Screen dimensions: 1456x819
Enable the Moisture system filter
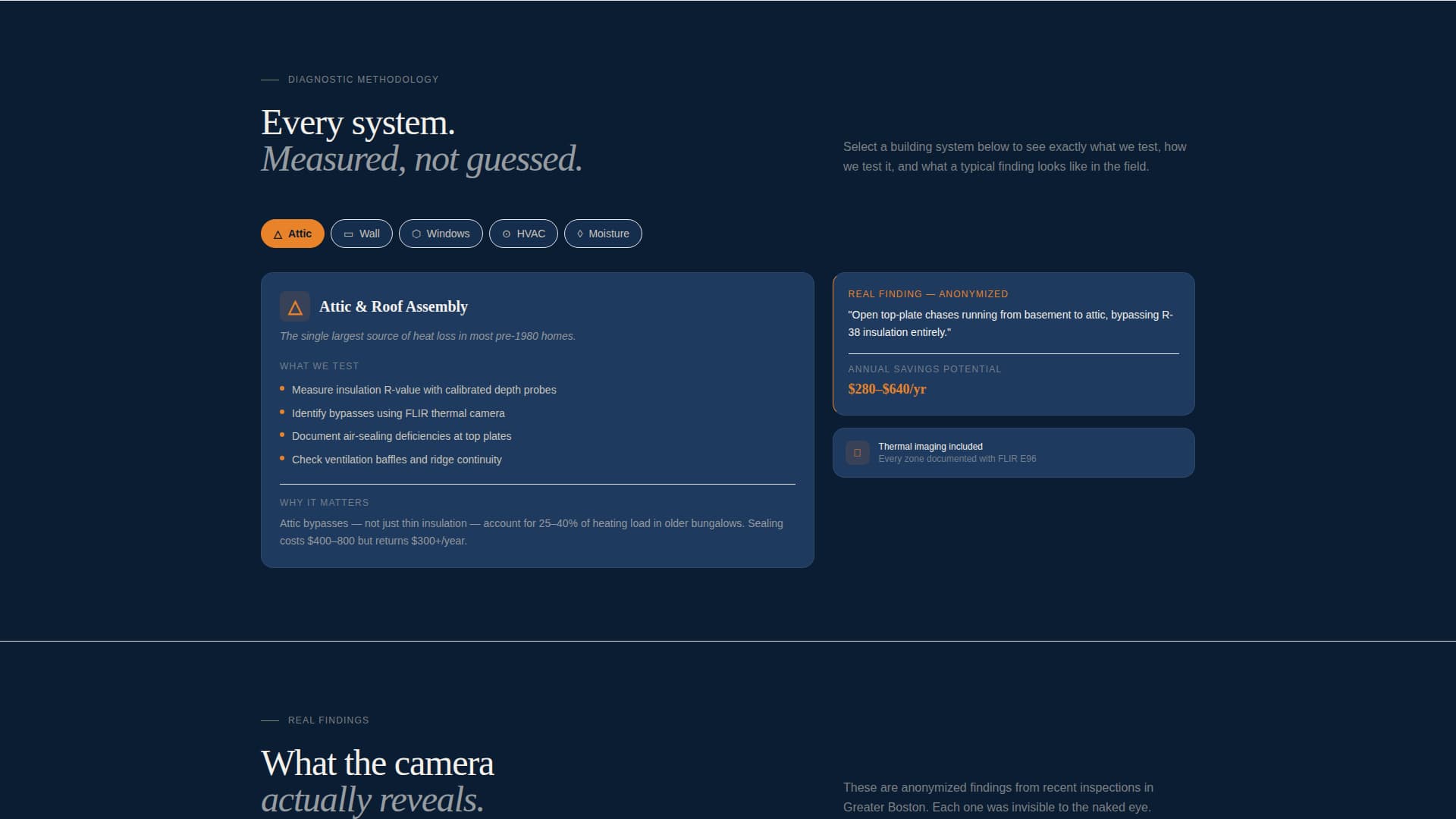coord(603,234)
